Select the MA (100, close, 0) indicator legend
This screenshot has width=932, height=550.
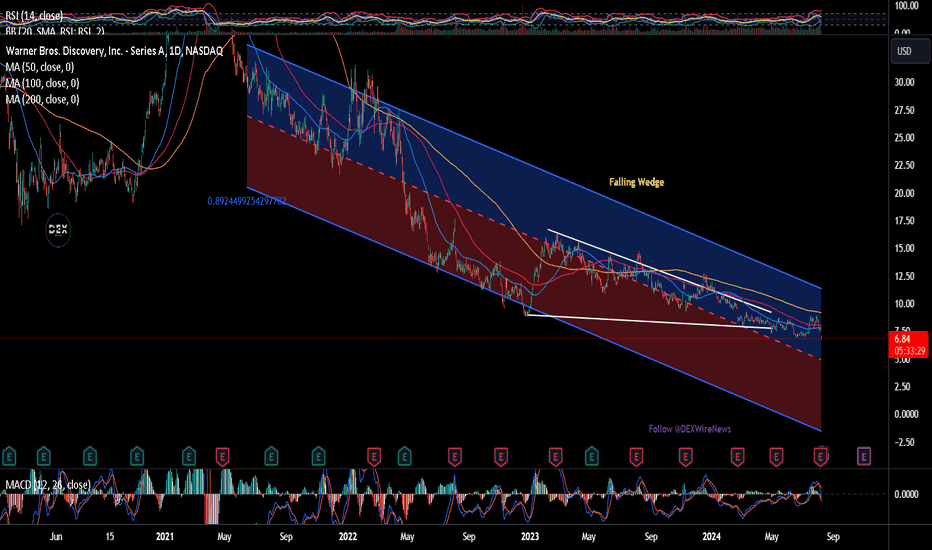[x=42, y=83]
